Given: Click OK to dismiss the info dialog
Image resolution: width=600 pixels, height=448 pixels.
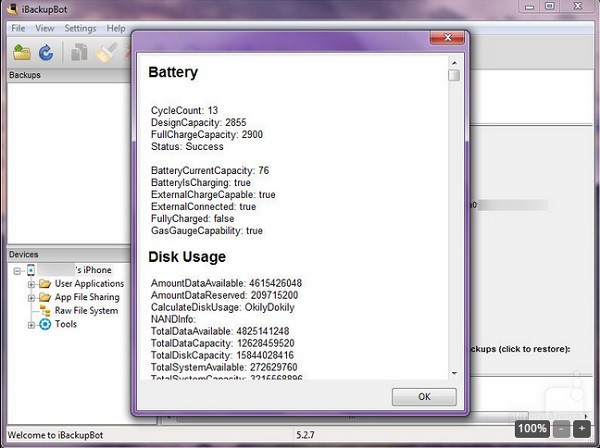Looking at the screenshot, I should click(x=424, y=397).
